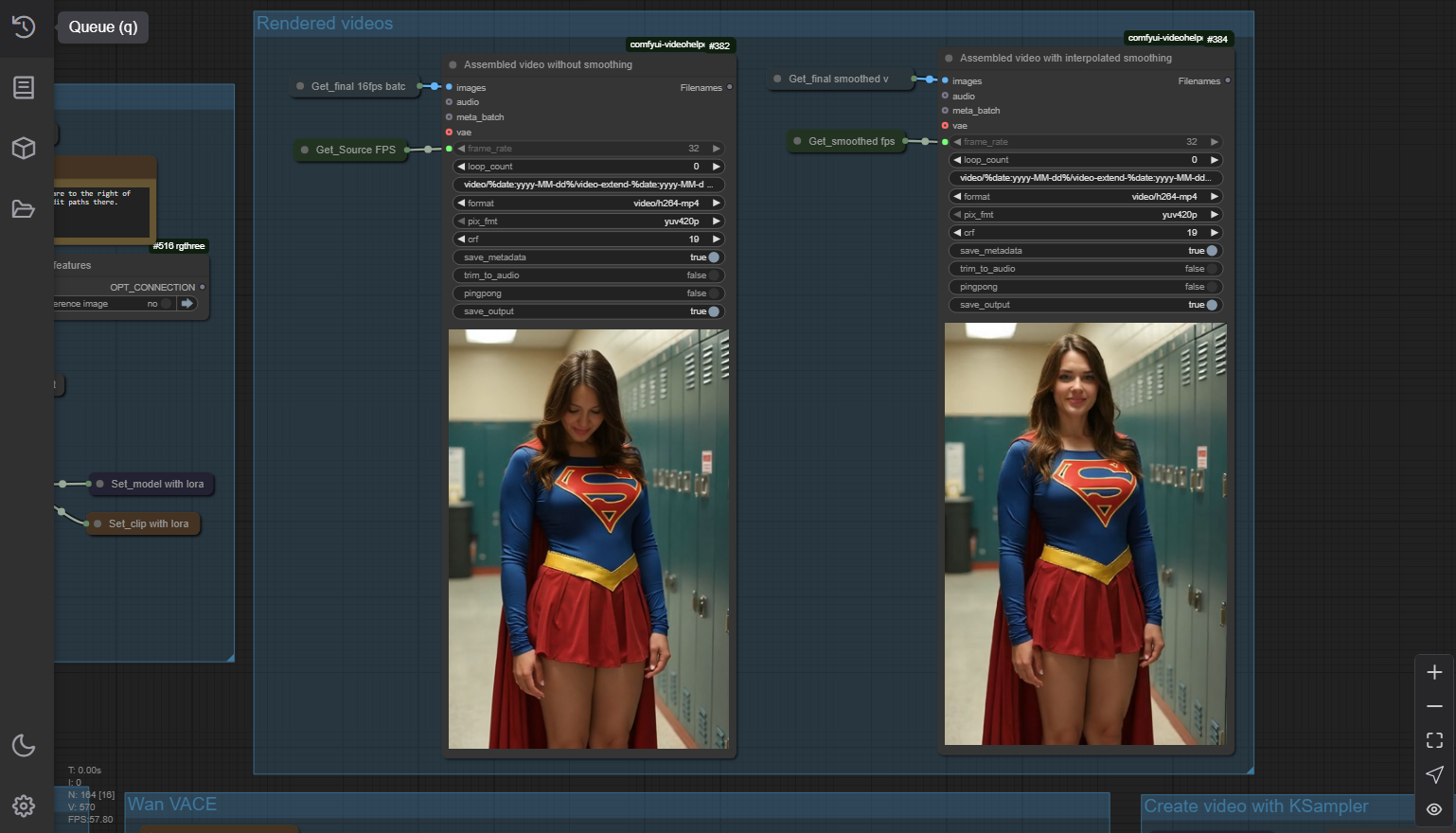
Task: Open pix_fmt dropdown in interpolated smoothing node
Action: coord(1085,215)
